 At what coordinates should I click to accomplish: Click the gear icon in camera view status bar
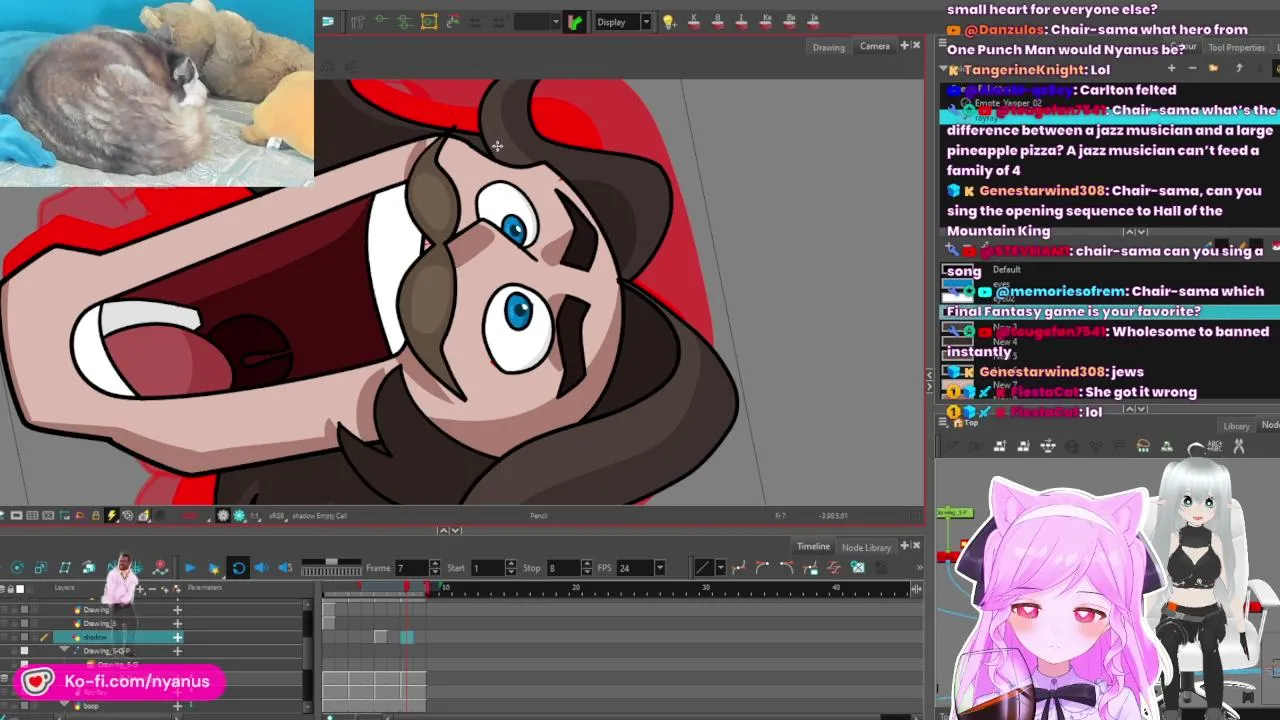(x=223, y=516)
